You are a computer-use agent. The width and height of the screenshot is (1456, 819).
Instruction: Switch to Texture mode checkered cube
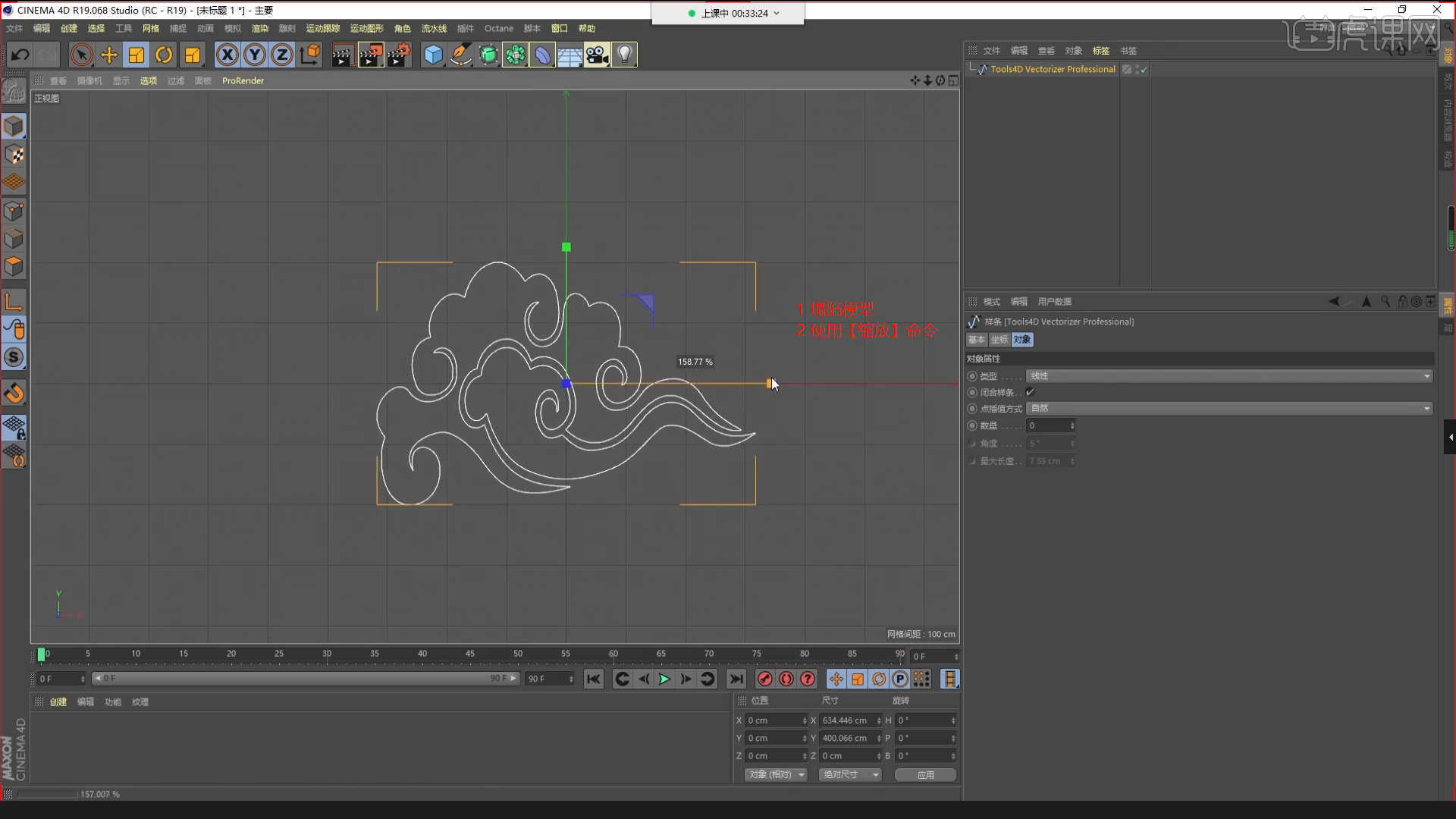click(14, 155)
